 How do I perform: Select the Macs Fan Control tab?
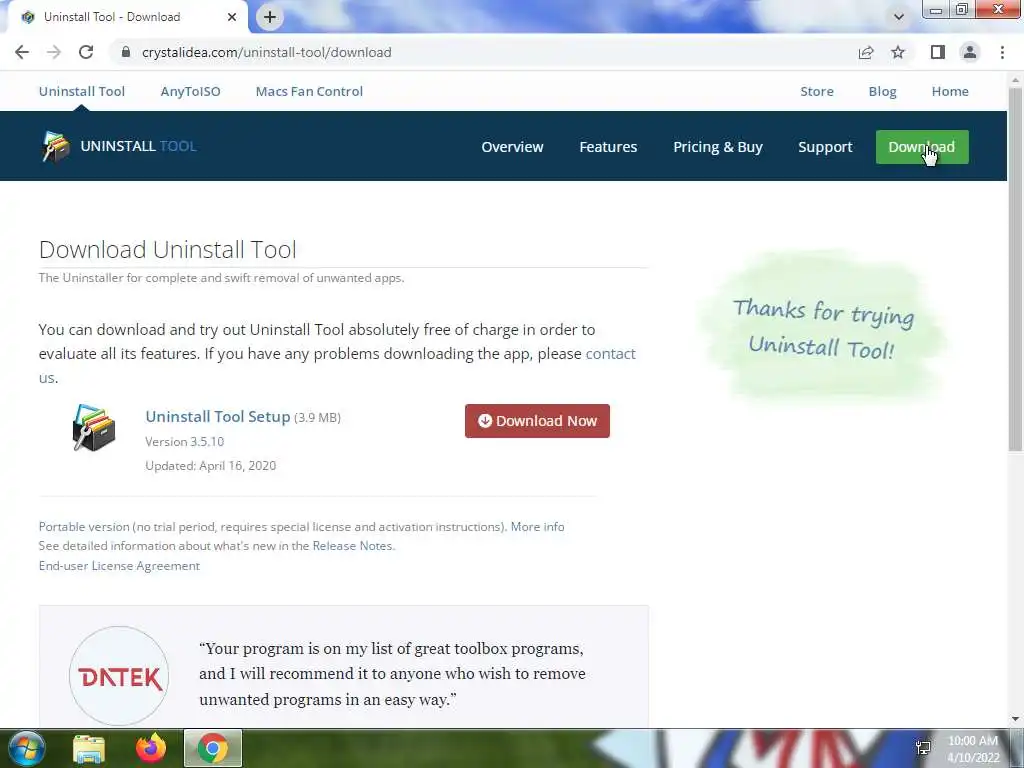[309, 91]
